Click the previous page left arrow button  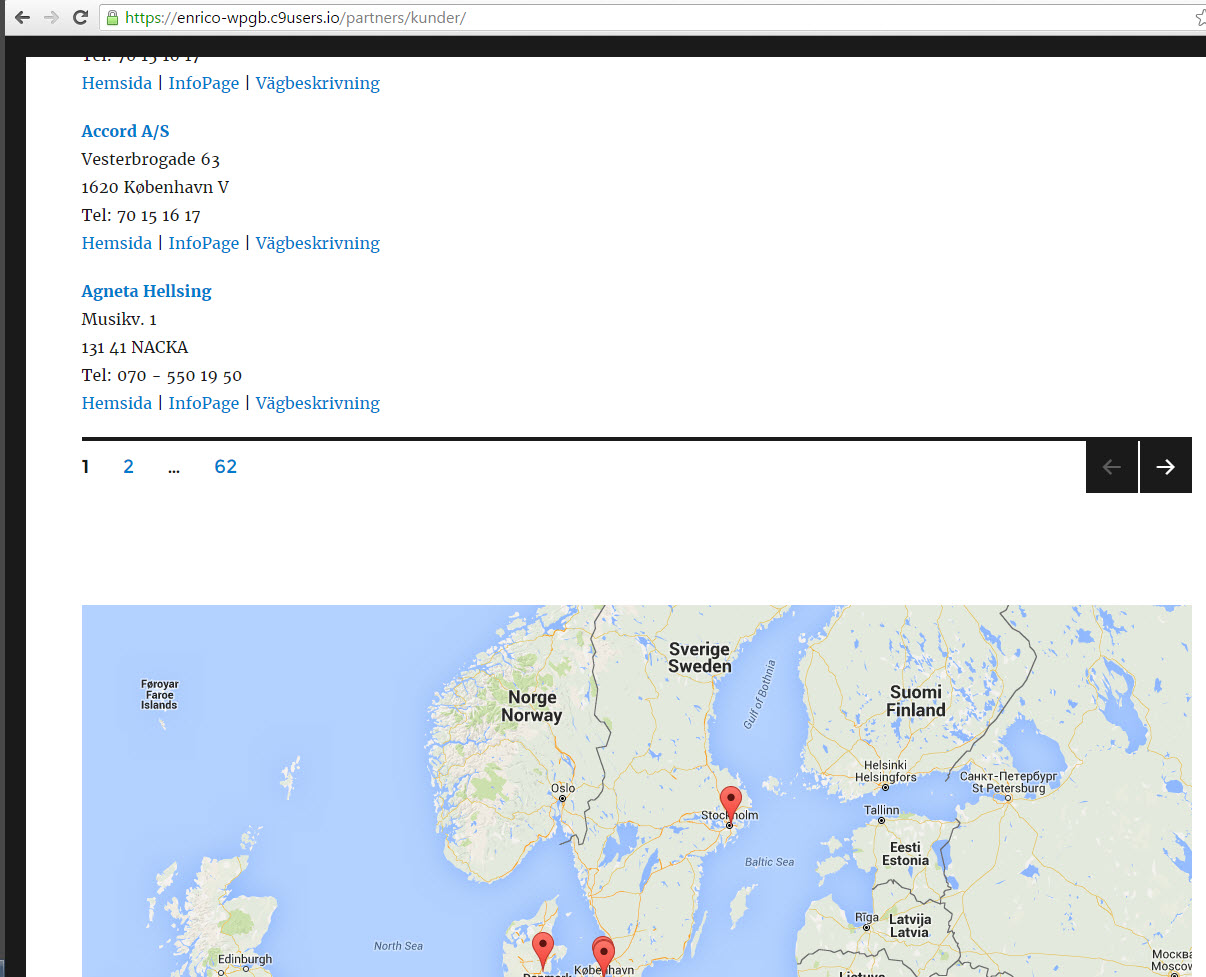point(1112,467)
